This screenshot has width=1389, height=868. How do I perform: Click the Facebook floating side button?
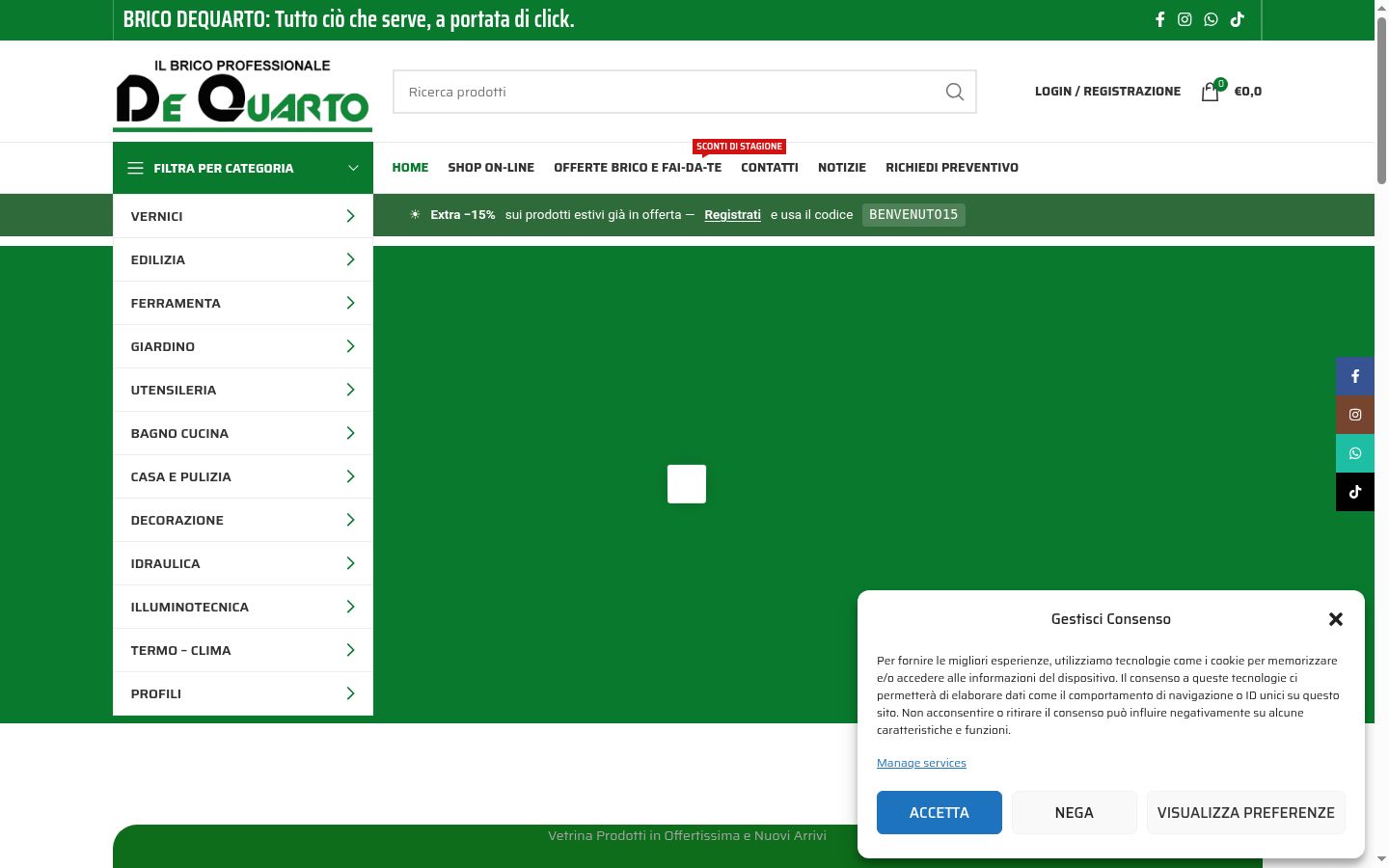pyautogui.click(x=1355, y=376)
